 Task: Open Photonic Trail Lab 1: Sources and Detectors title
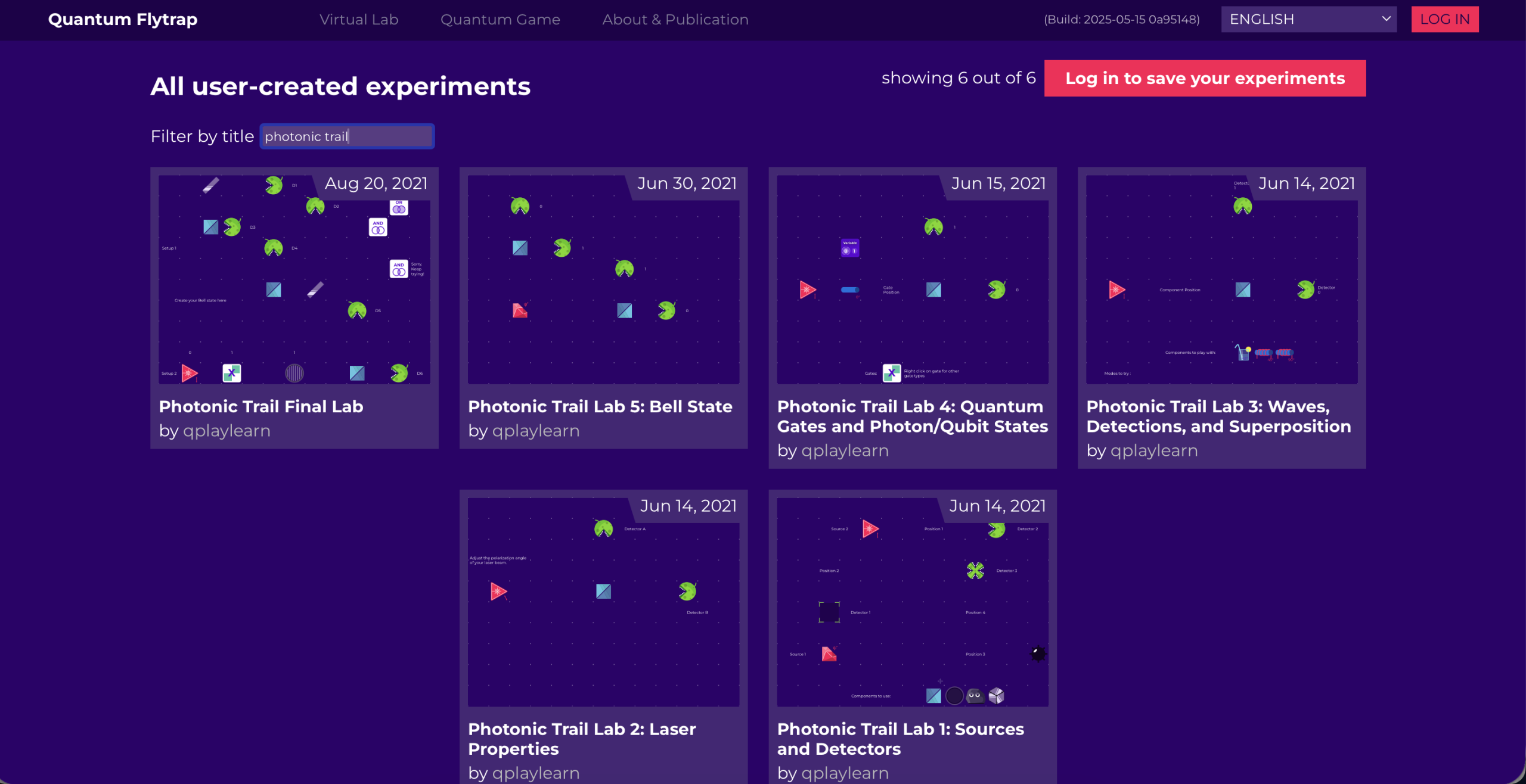[900, 739]
